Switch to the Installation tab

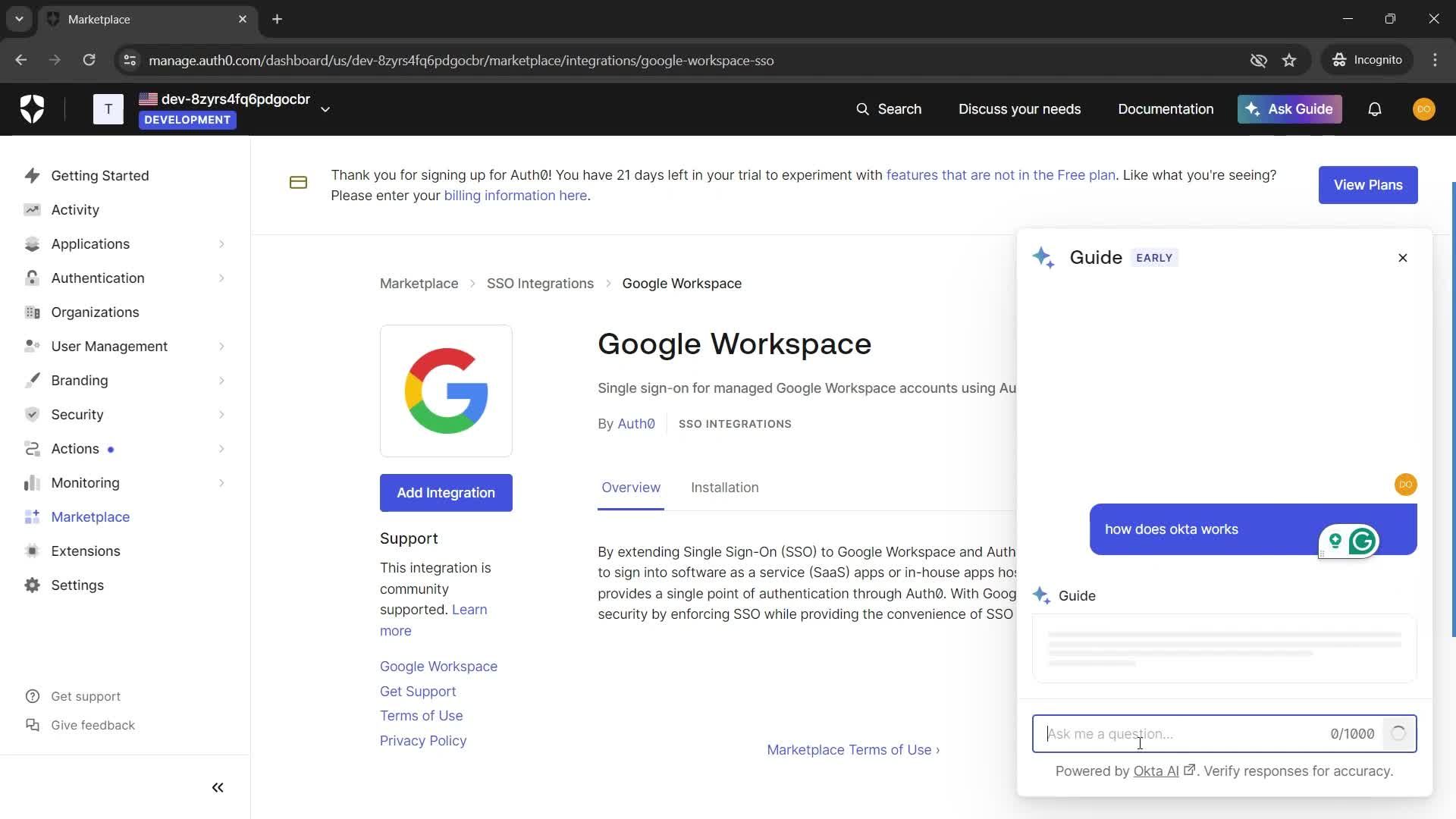(x=724, y=488)
